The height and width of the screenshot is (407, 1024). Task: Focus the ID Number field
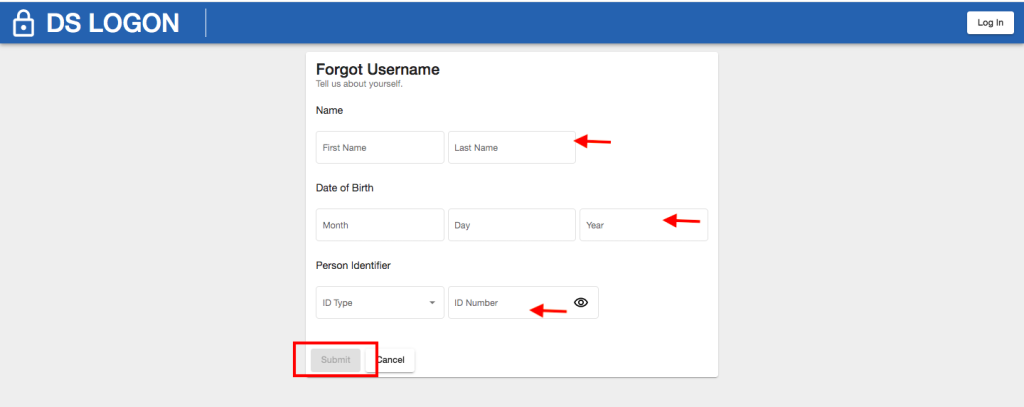tap(523, 302)
